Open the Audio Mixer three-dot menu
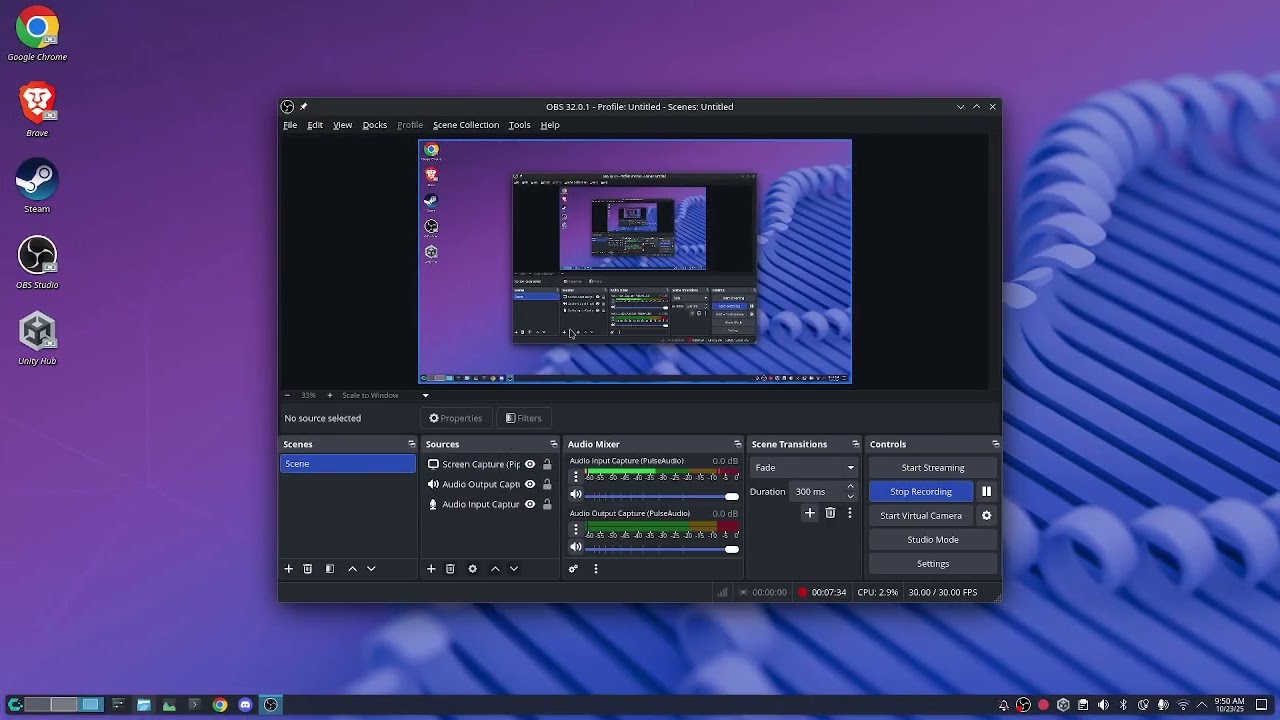 596,569
